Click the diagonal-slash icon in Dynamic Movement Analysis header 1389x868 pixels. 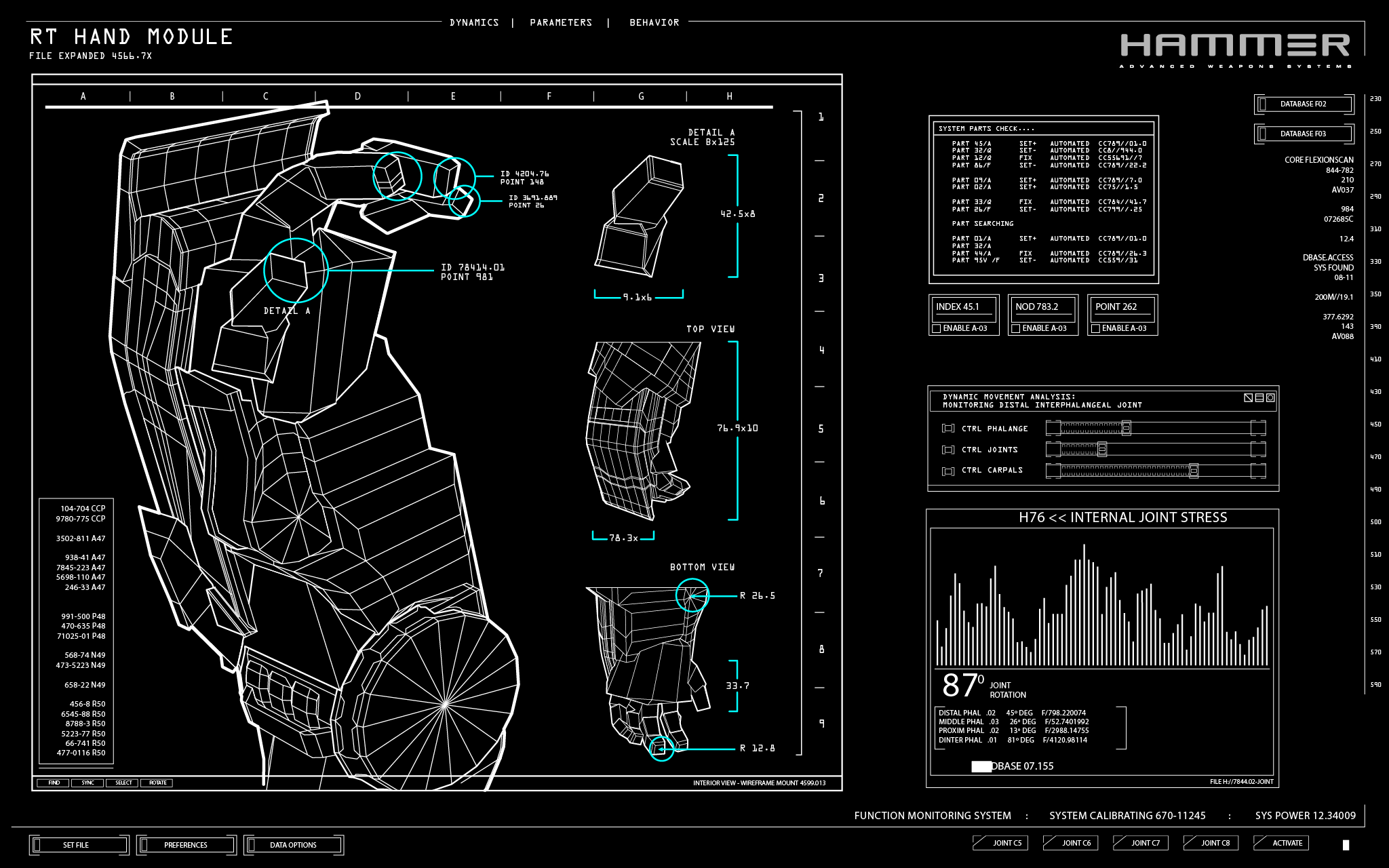click(x=1248, y=398)
